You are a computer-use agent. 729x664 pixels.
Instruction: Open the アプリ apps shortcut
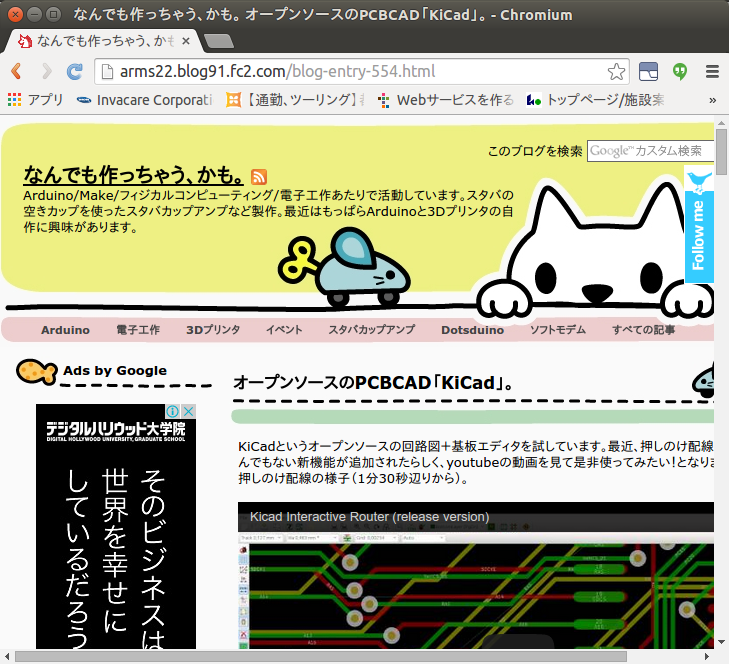35,100
